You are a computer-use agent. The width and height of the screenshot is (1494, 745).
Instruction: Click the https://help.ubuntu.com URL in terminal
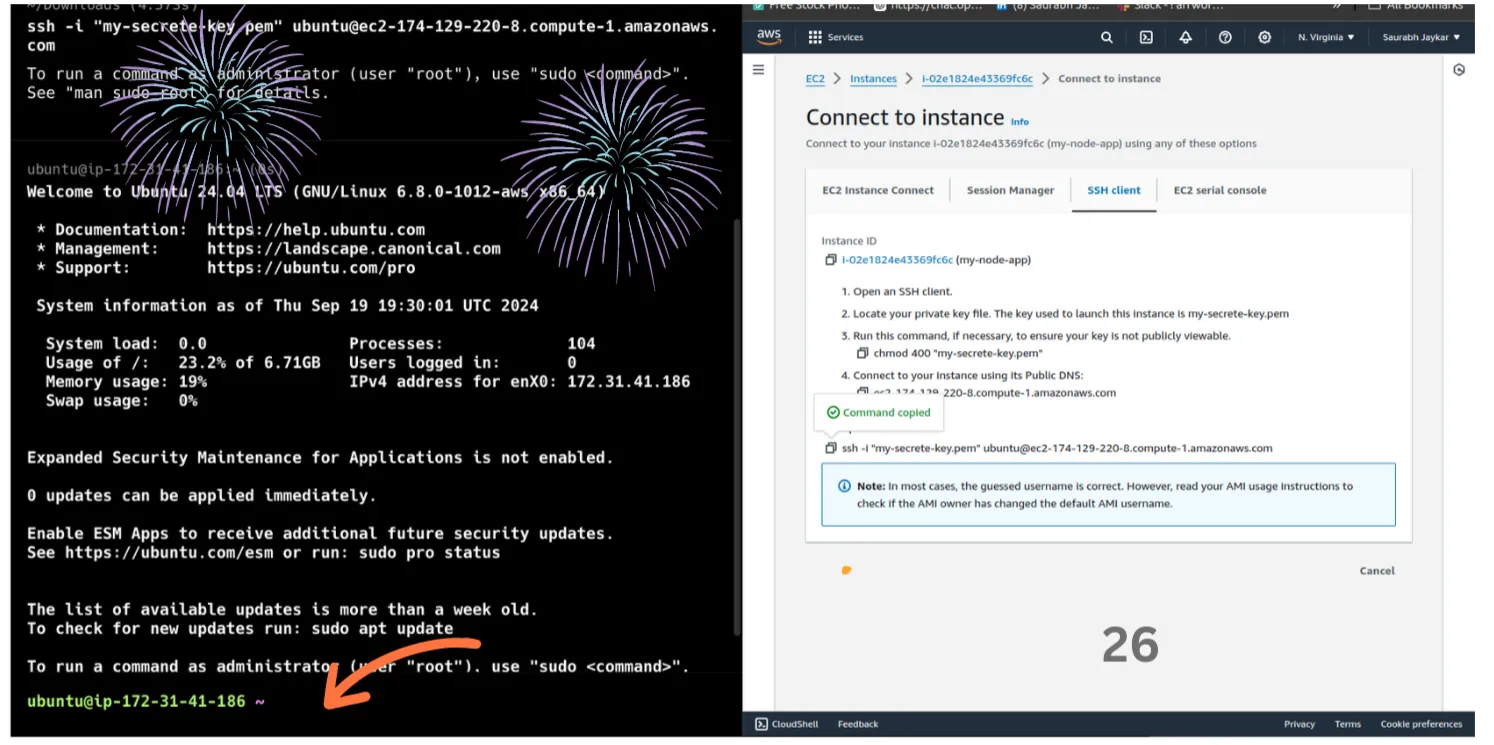(x=316, y=230)
